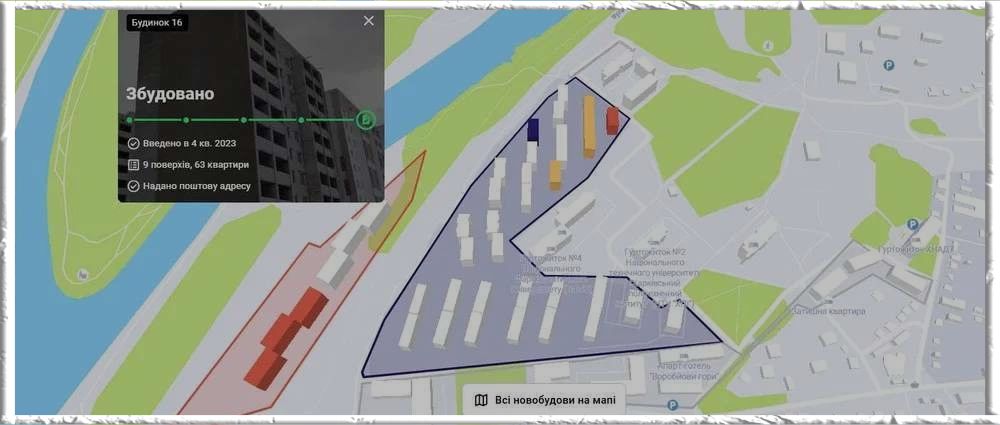Close the Будинок 16 info popup
The image size is (1000, 425).
(x=369, y=21)
